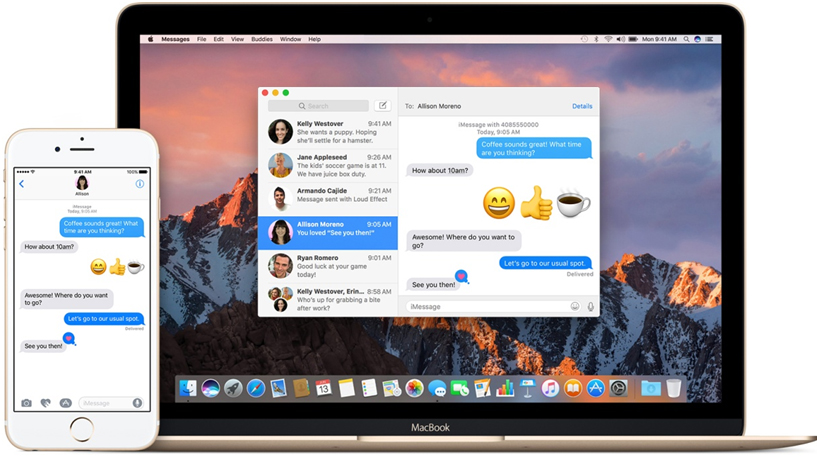Click microphone icon in Mac message field
The height and width of the screenshot is (457, 819).
coord(590,307)
